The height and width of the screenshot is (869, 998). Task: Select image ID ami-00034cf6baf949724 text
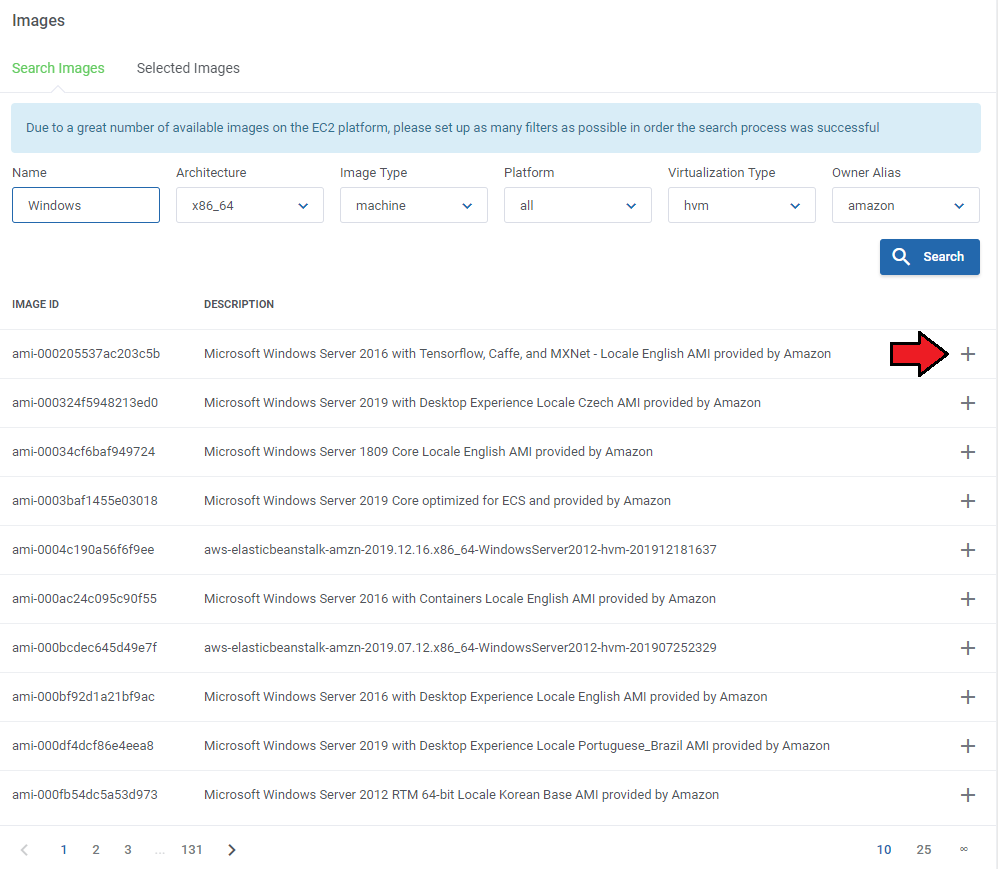83,452
